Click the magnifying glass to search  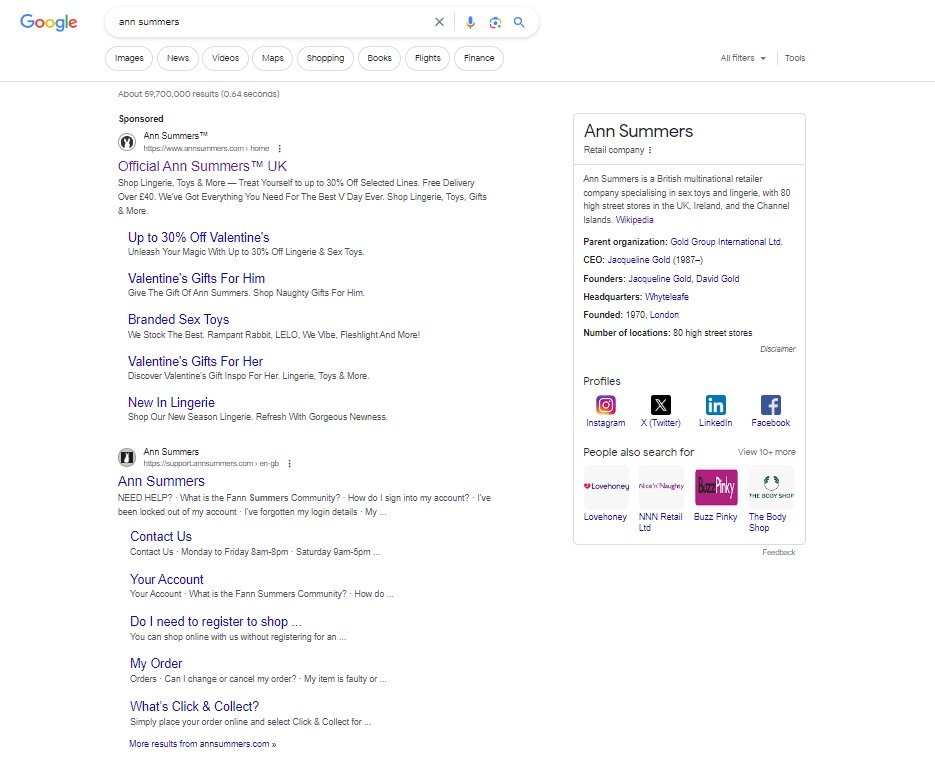(519, 22)
